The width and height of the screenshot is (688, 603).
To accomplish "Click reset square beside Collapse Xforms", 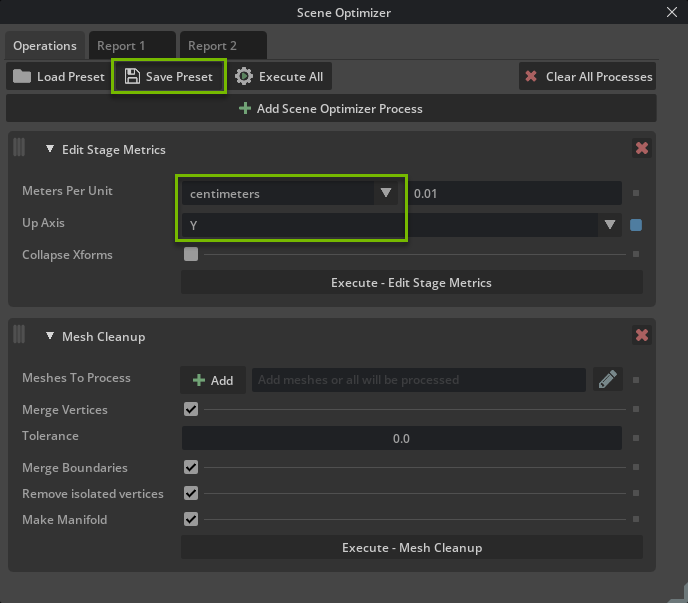I will (636, 254).
